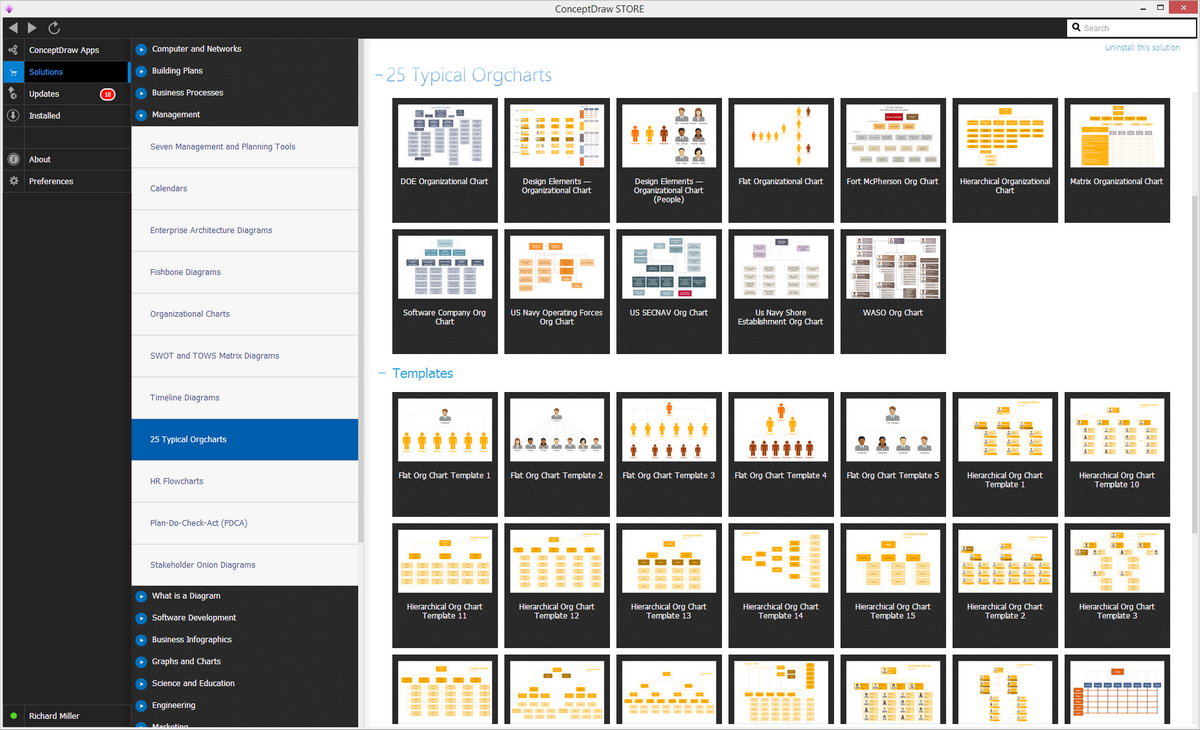Open Hierarchical Org Chart Template 2
The height and width of the screenshot is (730, 1200).
pyautogui.click(x=1005, y=585)
